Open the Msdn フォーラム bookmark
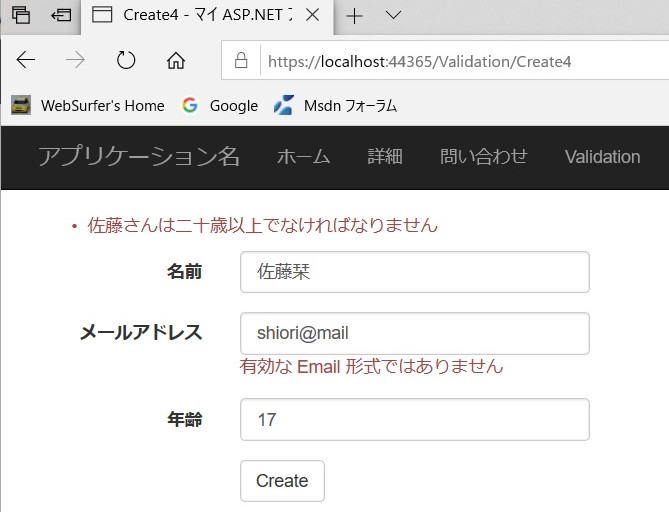The height and width of the screenshot is (512, 669). pyautogui.click(x=336, y=105)
